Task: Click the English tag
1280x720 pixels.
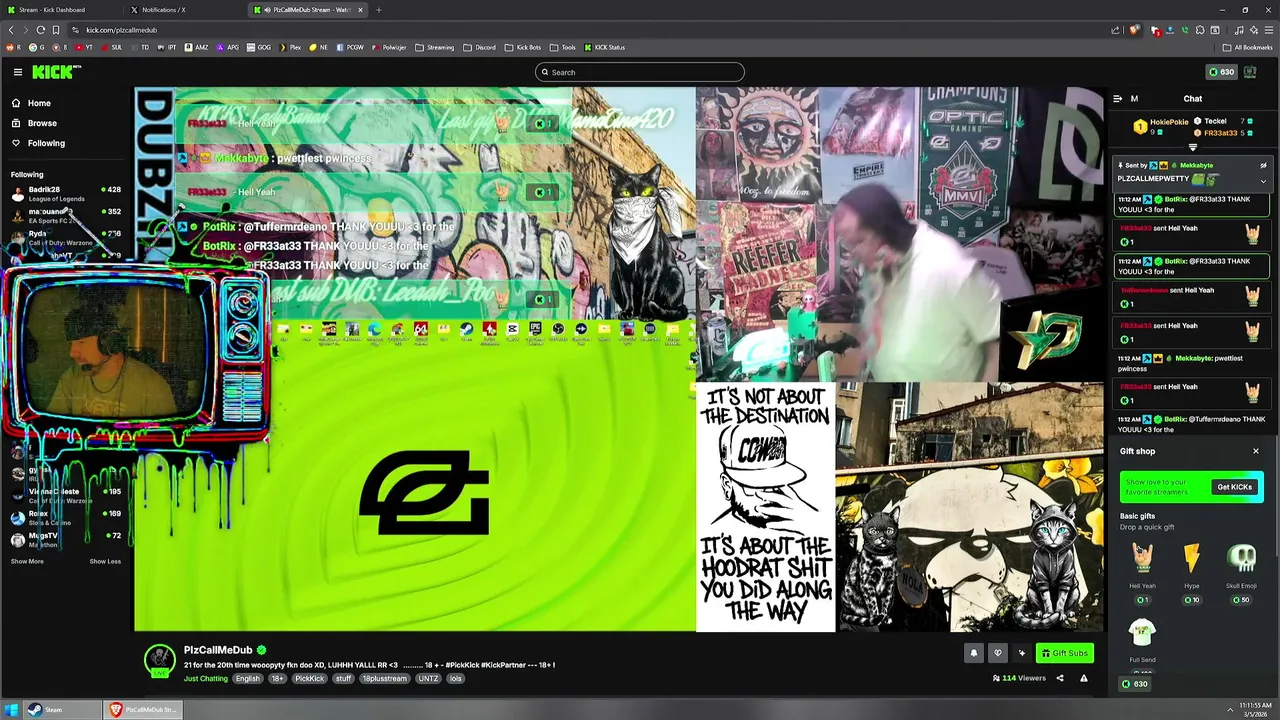Action: [247, 678]
